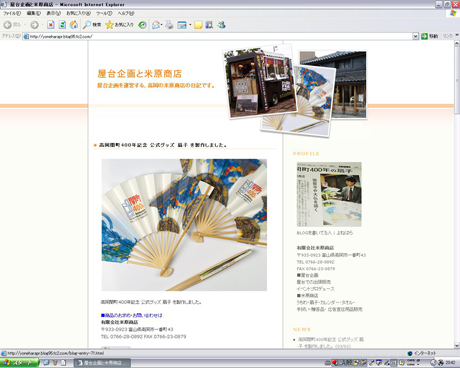Open the Windows Start (スタート) button

(x=19, y=363)
